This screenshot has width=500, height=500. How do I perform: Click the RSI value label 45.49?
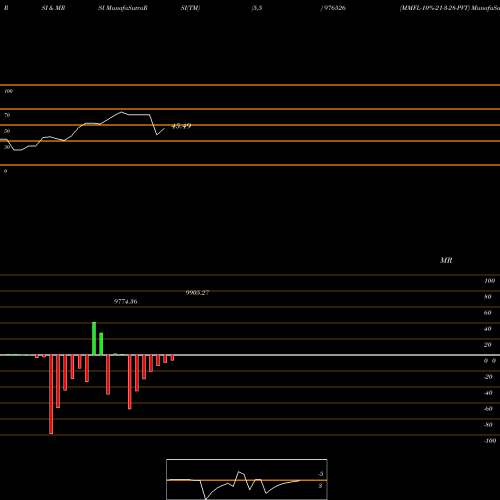pos(181,126)
